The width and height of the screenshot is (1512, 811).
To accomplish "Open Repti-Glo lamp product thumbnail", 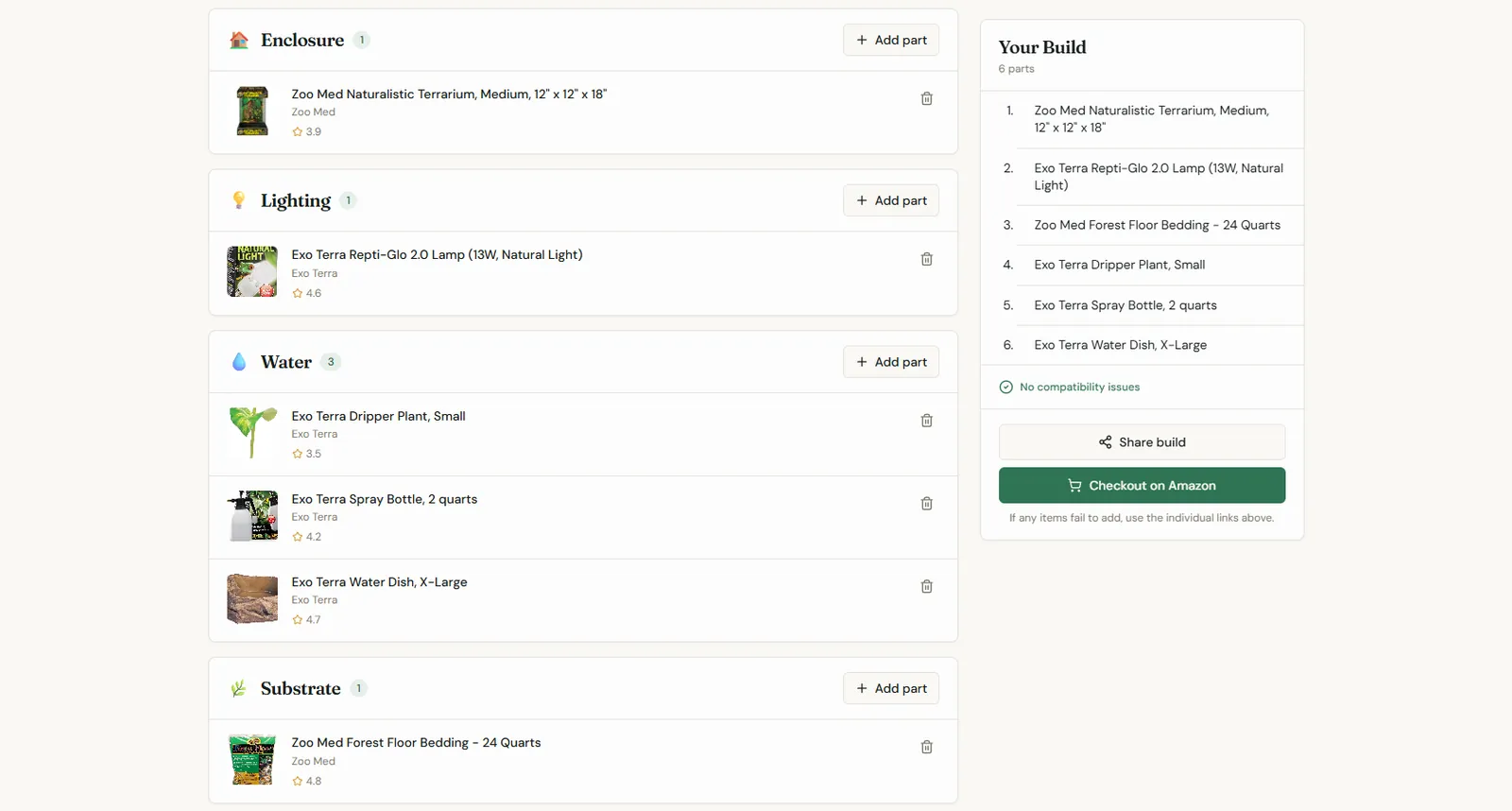I will point(252,272).
